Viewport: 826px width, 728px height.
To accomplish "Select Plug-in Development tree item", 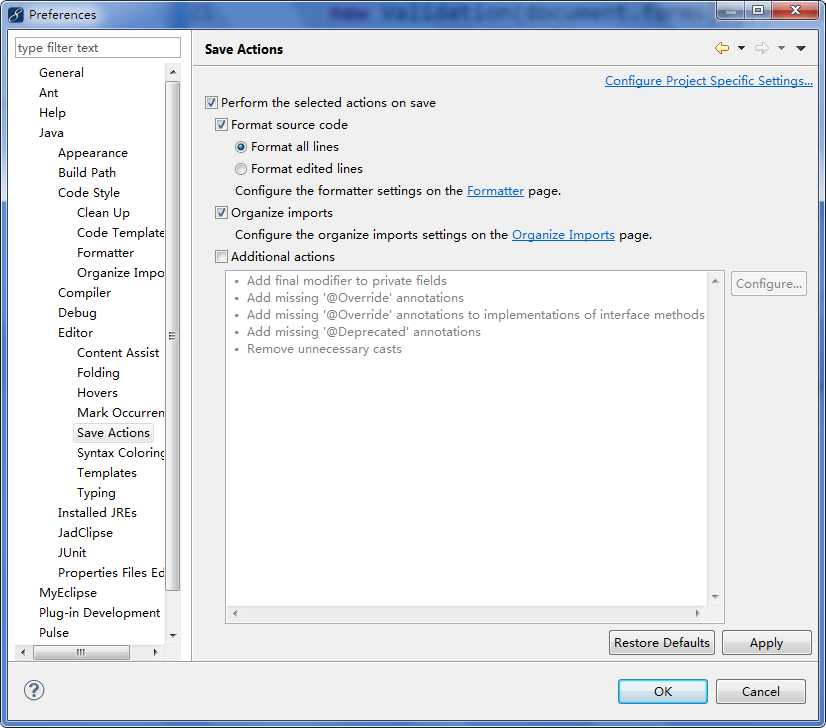I will point(100,613).
